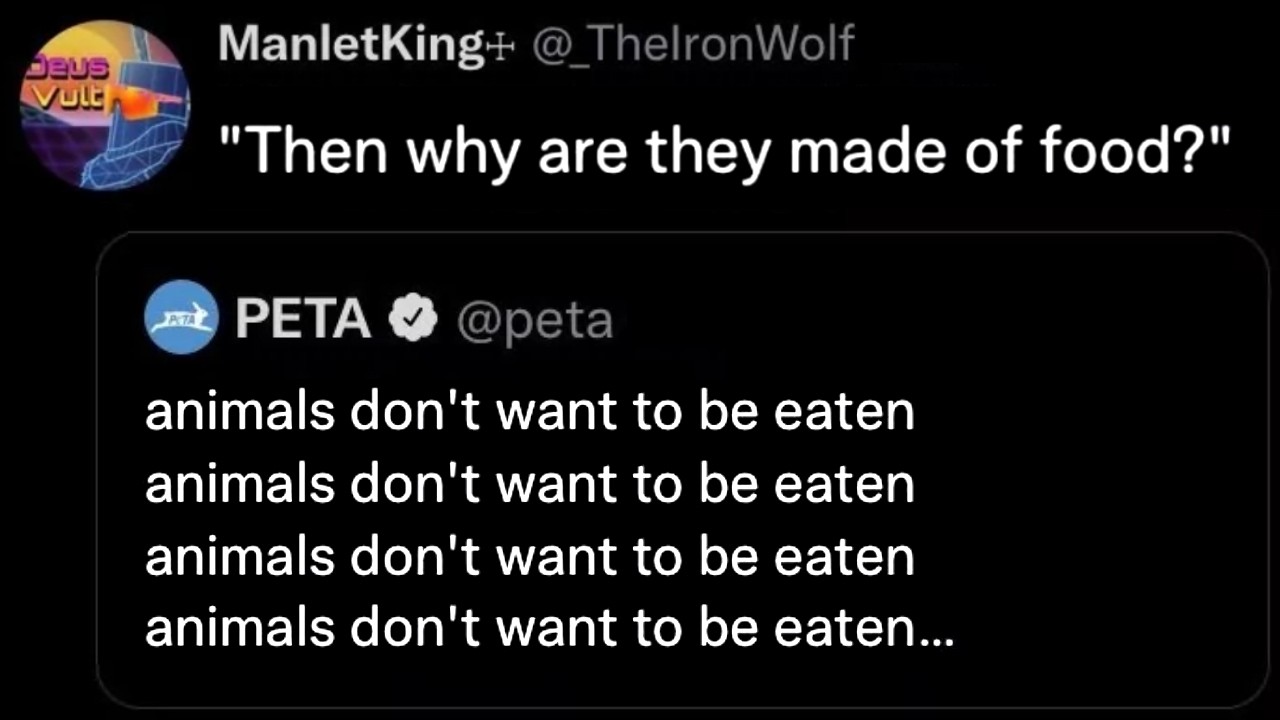Click the third line of PETA's quoted tweet

[529, 556]
